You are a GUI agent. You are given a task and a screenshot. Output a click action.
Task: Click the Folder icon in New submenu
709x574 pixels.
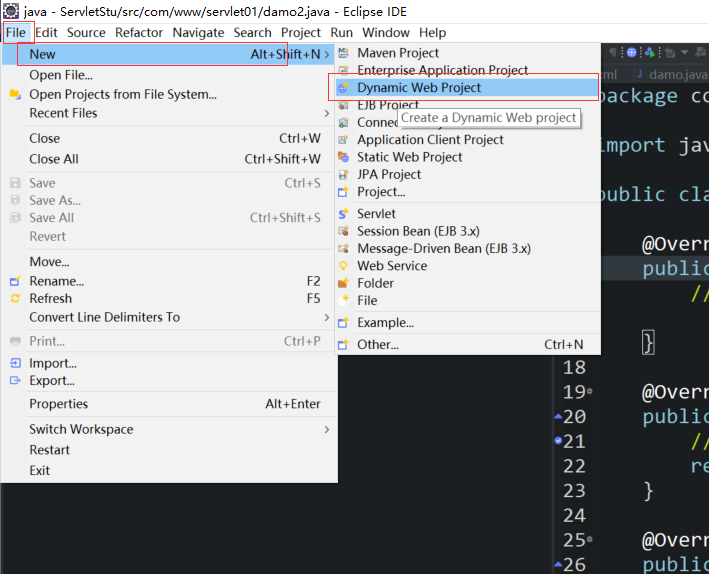[344, 283]
